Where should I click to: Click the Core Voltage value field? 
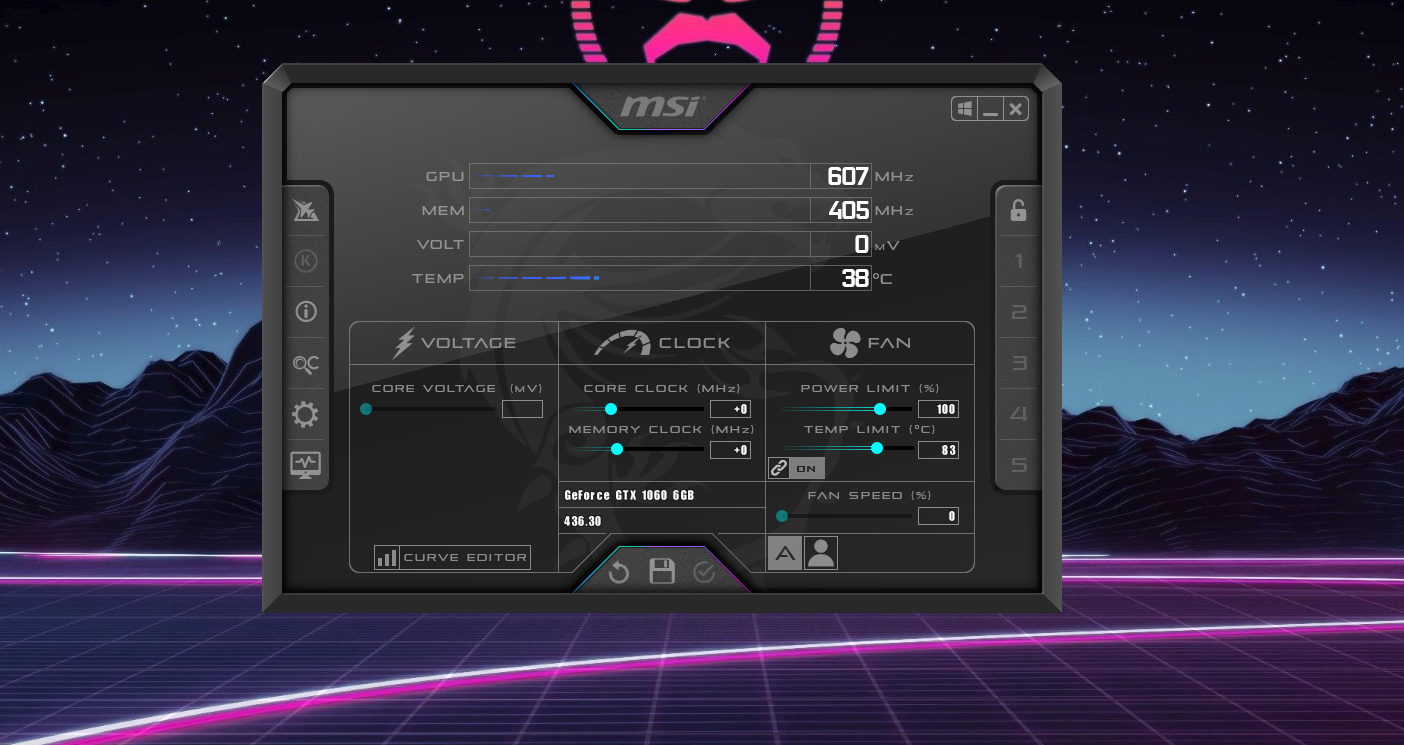[x=522, y=409]
